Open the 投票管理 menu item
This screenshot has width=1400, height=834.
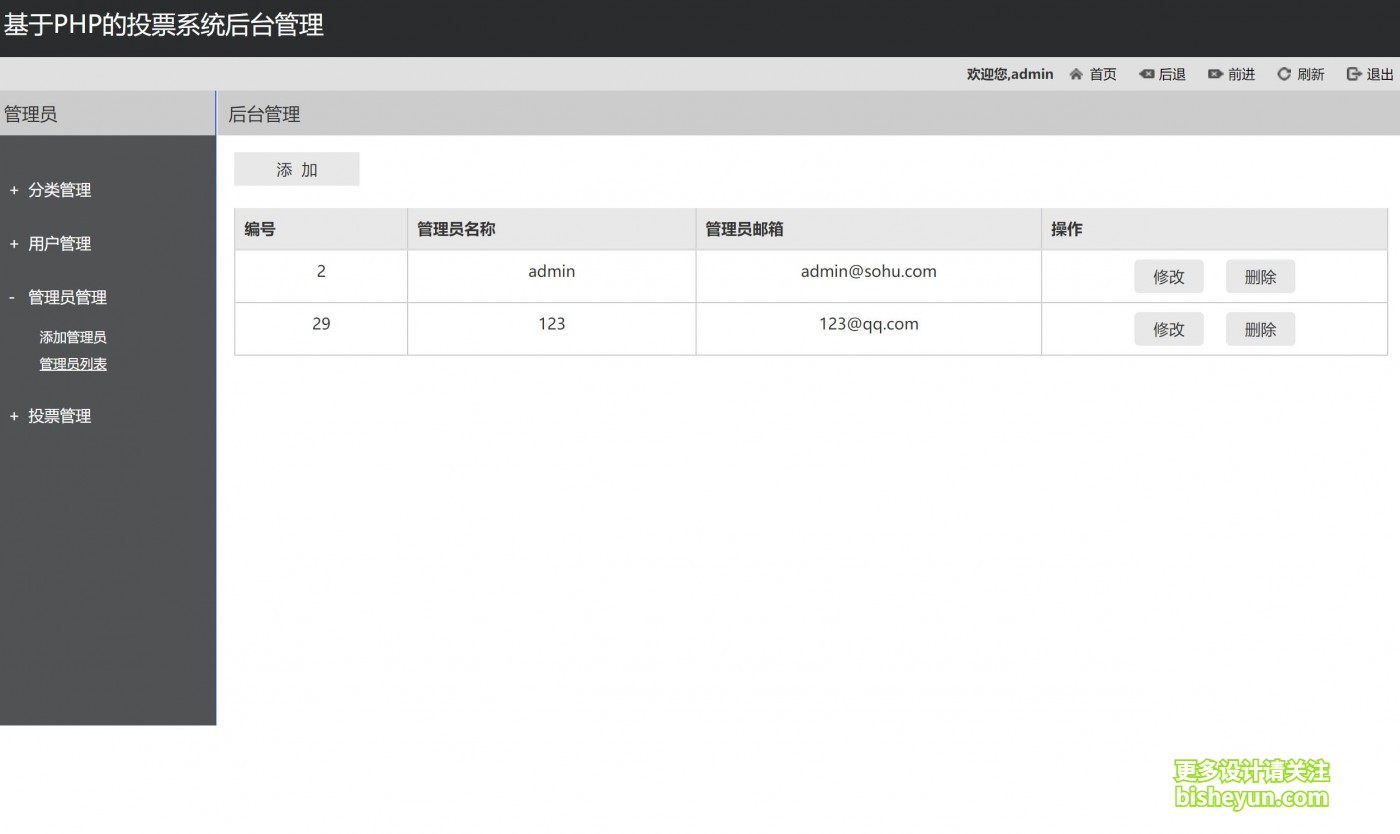(60, 416)
